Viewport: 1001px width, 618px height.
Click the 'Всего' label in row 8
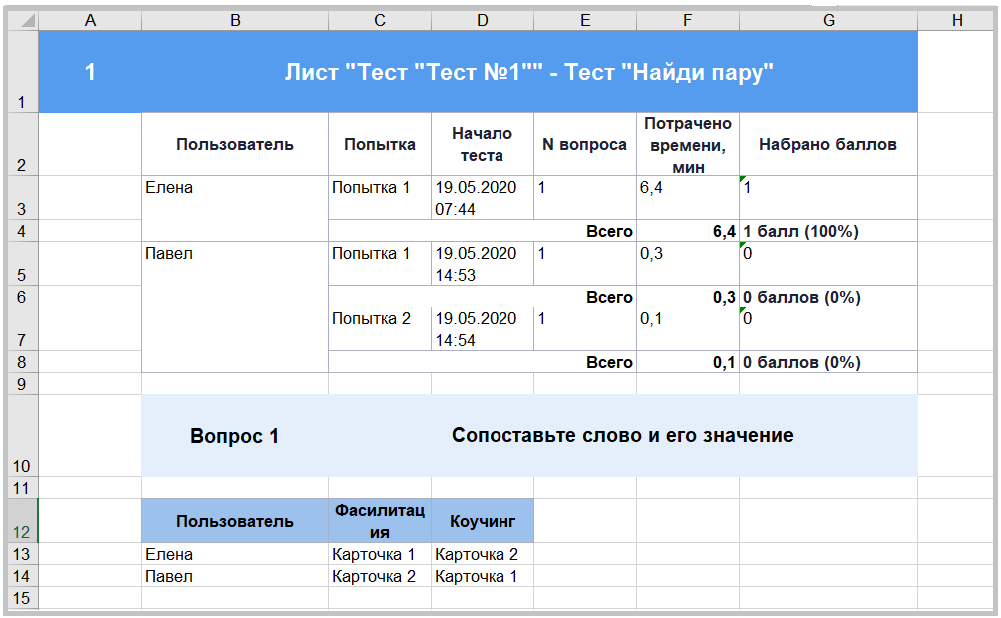(x=609, y=362)
